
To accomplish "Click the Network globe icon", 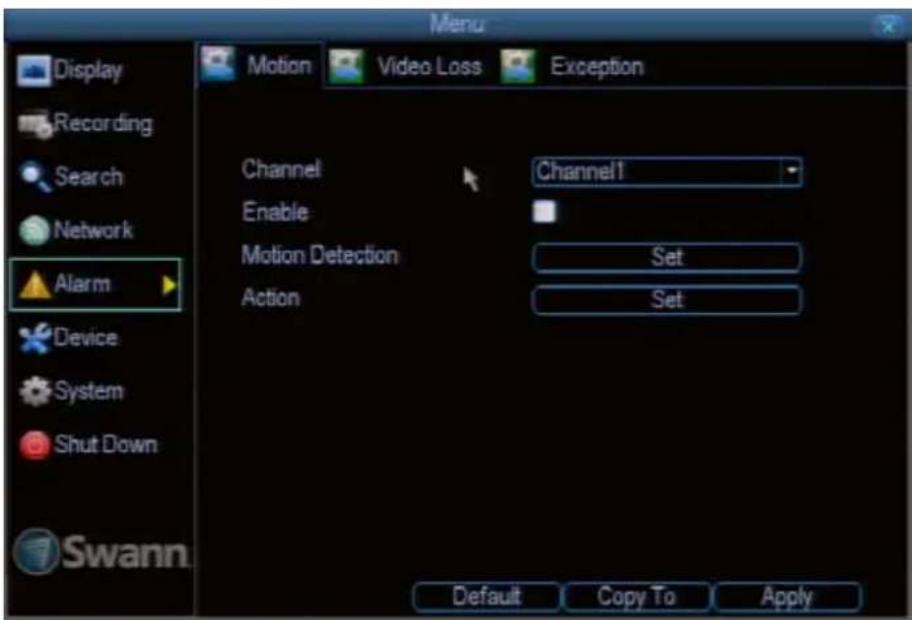I will [x=34, y=230].
